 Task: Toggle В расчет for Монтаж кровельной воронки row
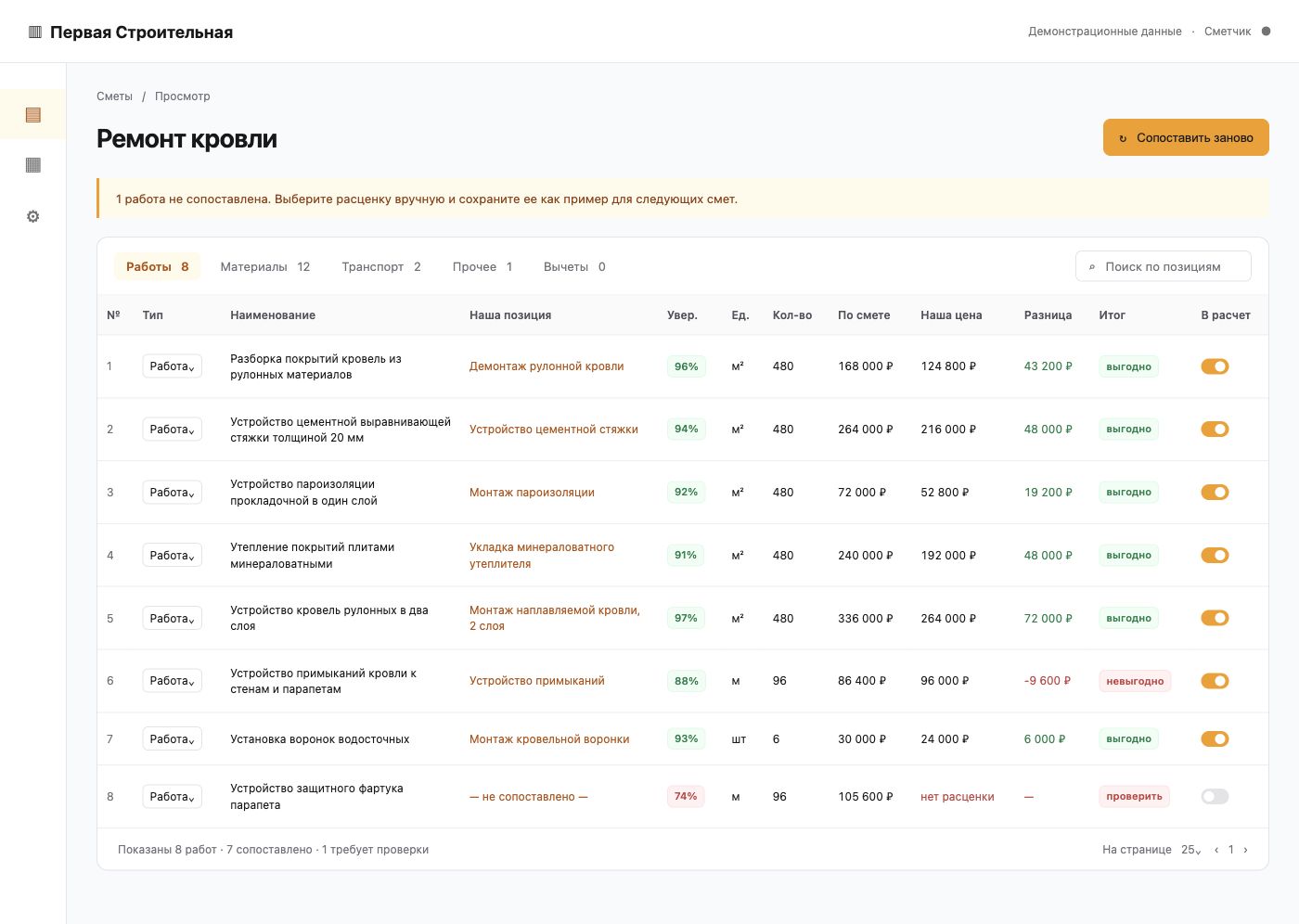1215,739
